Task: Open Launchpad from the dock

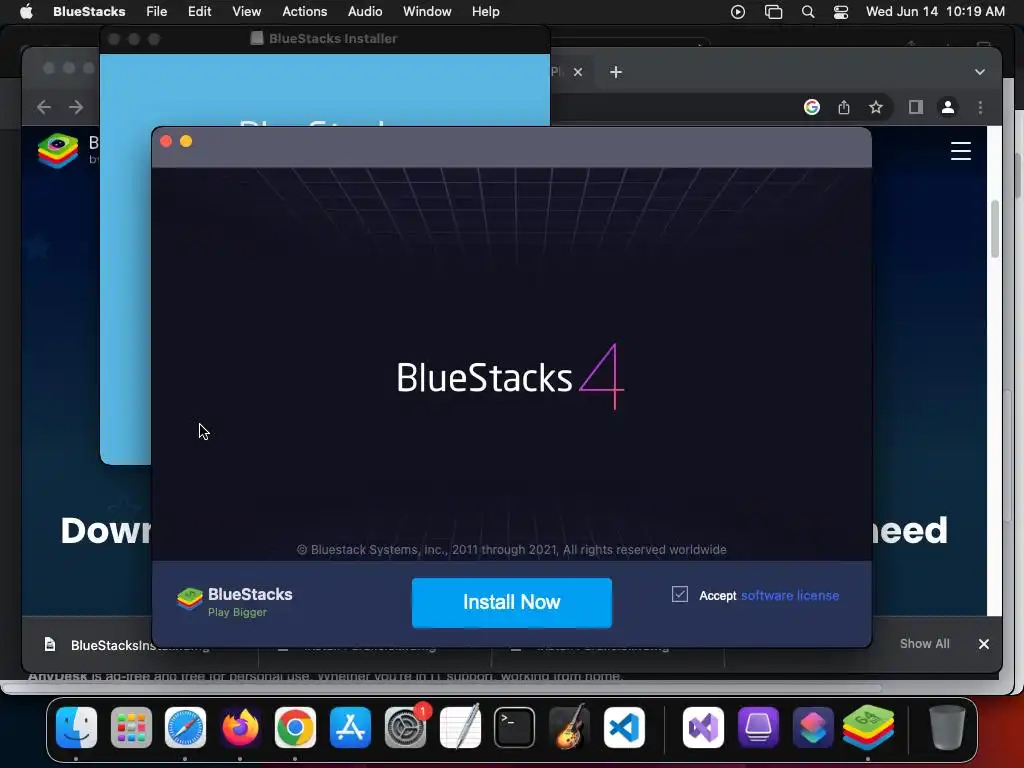Action: (131, 728)
